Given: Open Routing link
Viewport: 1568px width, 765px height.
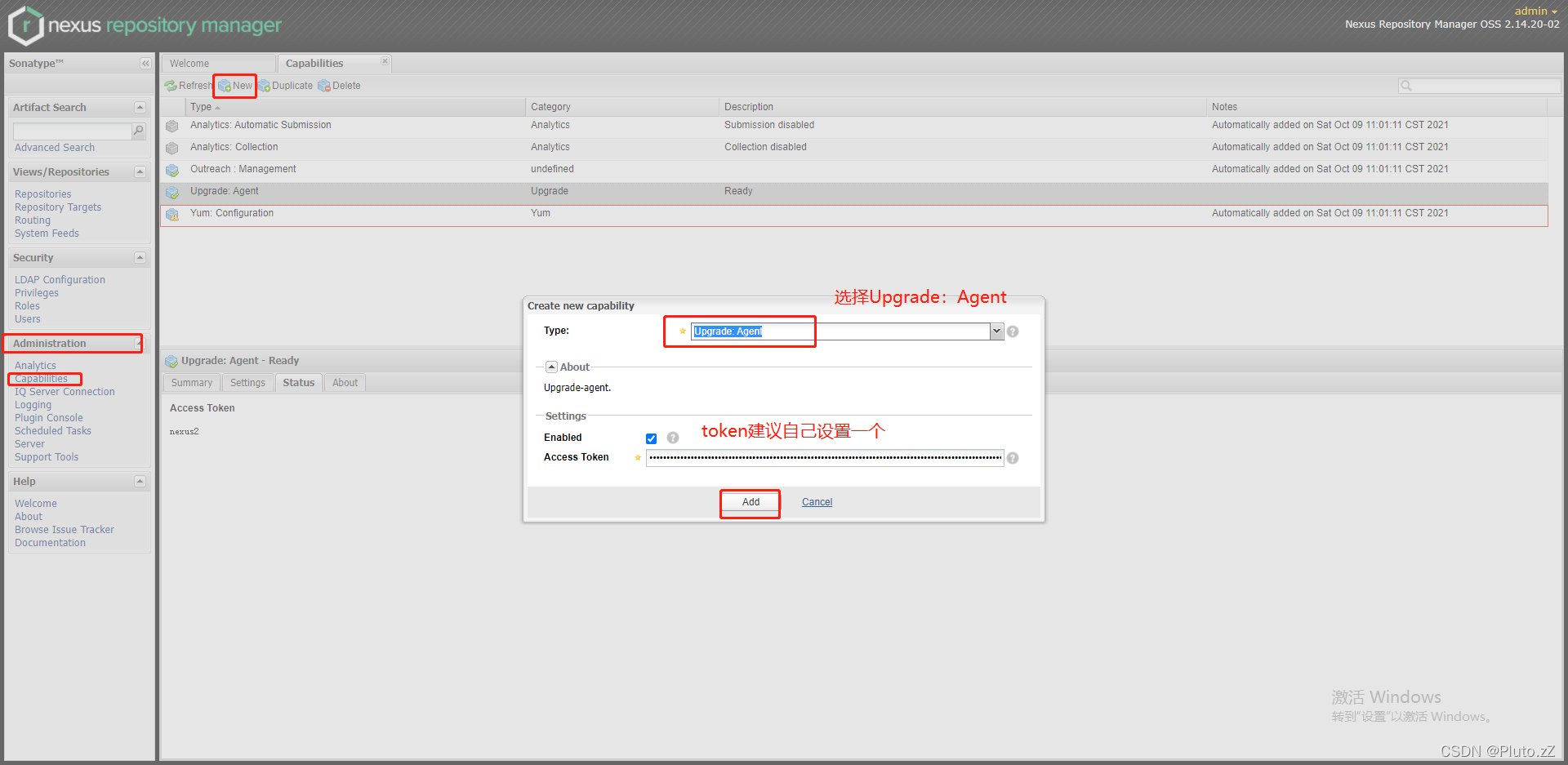Looking at the screenshot, I should pyautogui.click(x=33, y=220).
